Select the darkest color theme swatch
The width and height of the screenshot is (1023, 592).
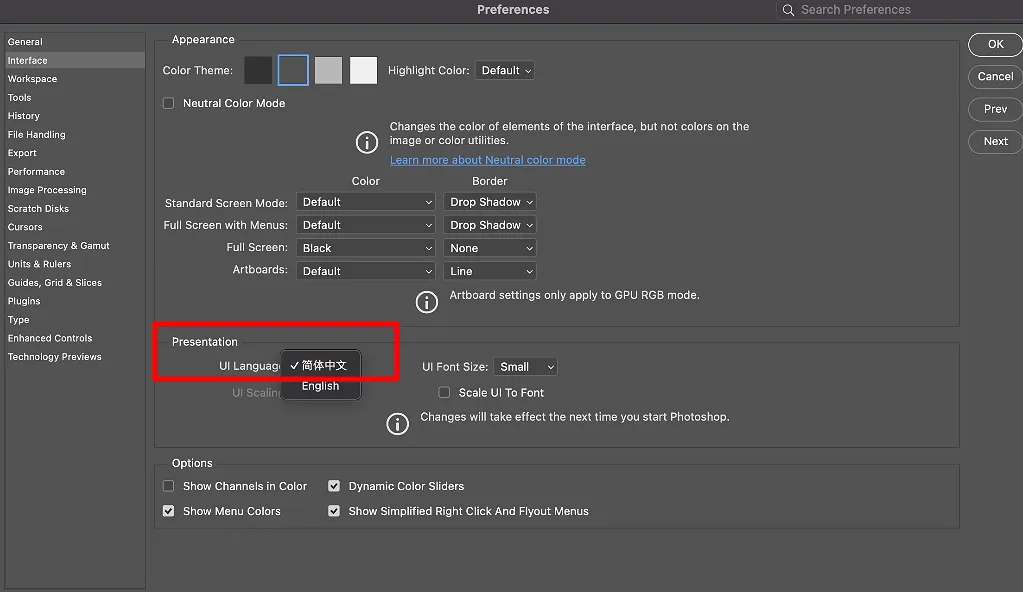[258, 70]
